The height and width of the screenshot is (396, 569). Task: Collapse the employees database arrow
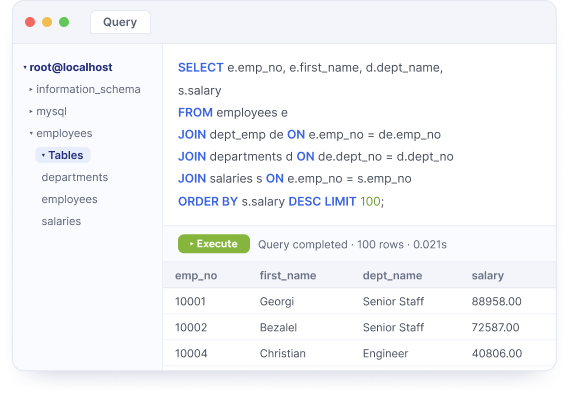[31, 133]
